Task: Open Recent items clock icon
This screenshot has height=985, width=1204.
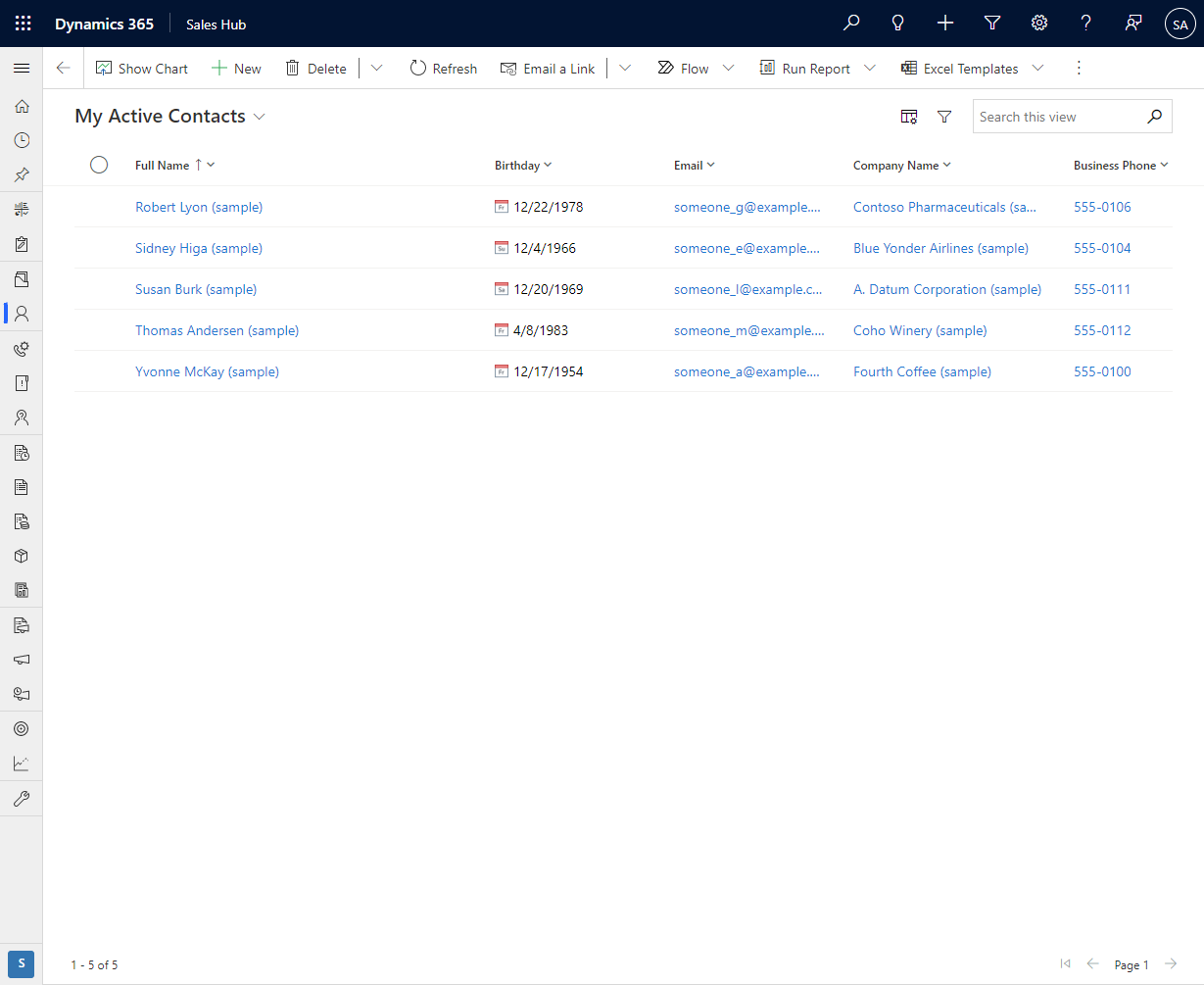Action: point(22,140)
